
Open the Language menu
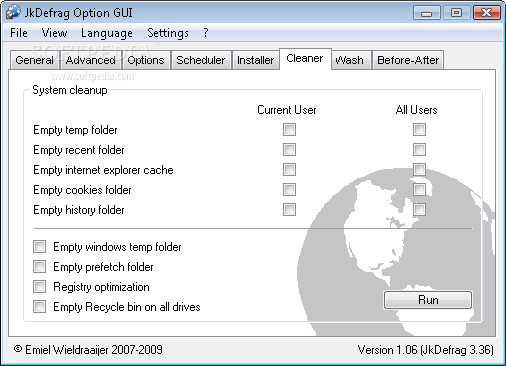[107, 33]
